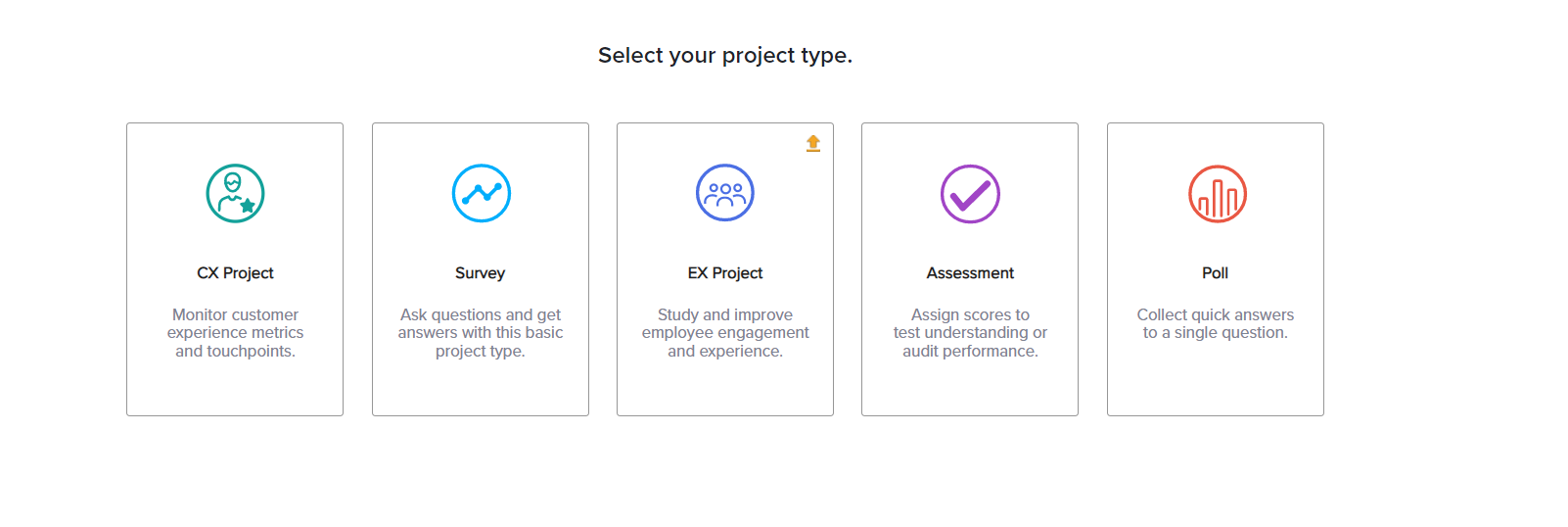Click the "Select your project type." heading
The image size is (1568, 527).
point(725,56)
